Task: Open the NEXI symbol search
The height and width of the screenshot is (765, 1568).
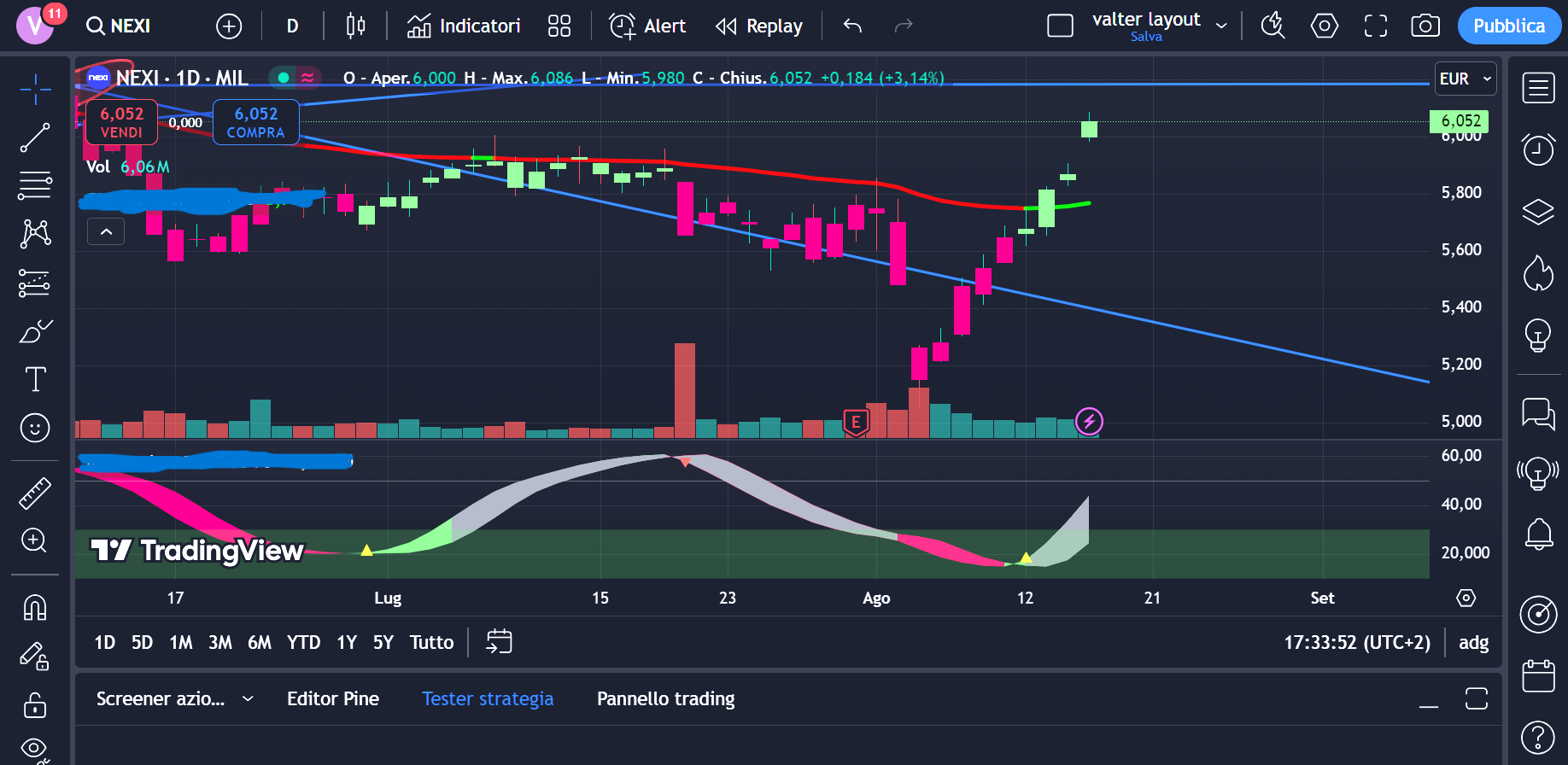Action: point(119,26)
